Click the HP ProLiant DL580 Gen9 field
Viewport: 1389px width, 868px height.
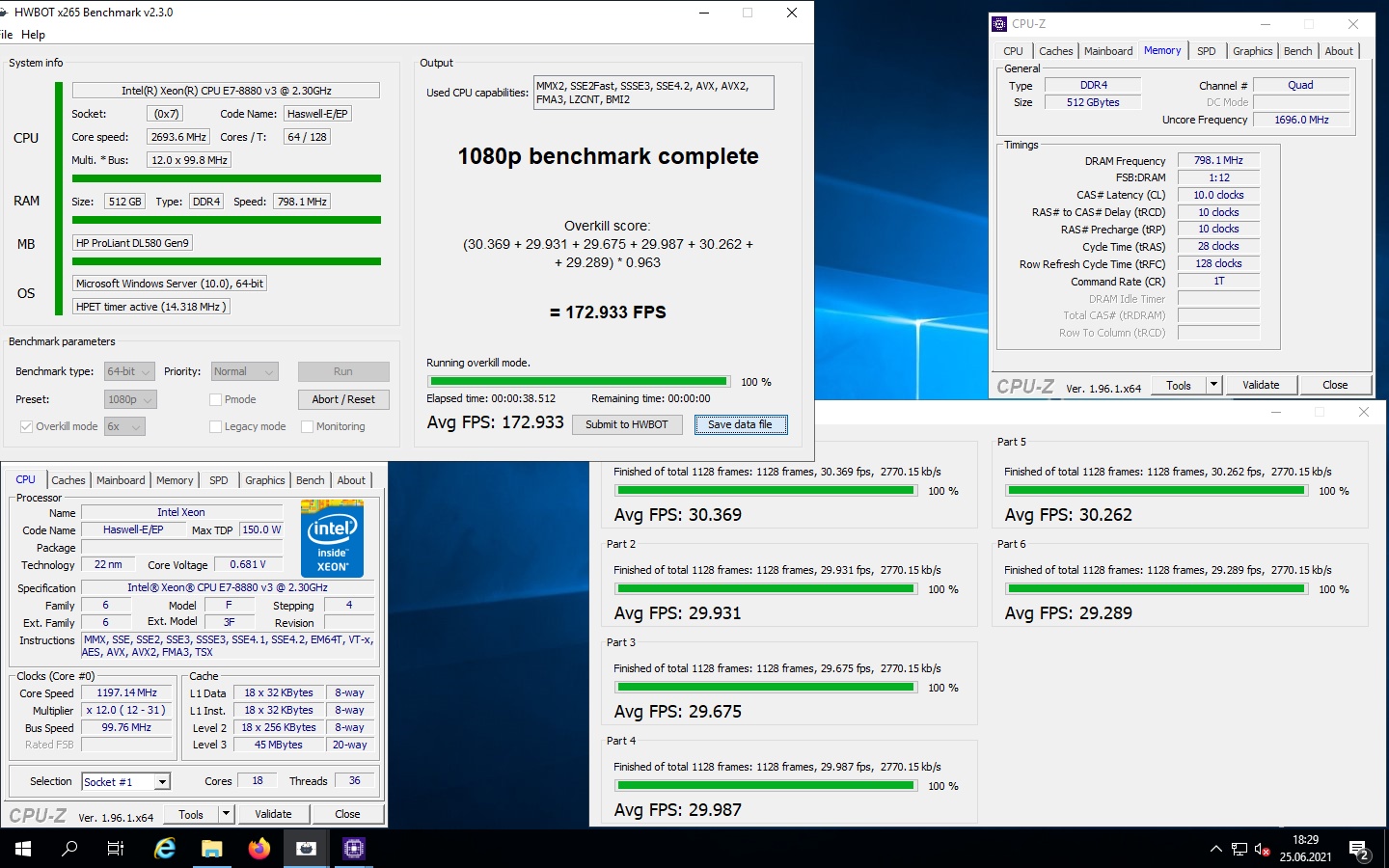(133, 243)
